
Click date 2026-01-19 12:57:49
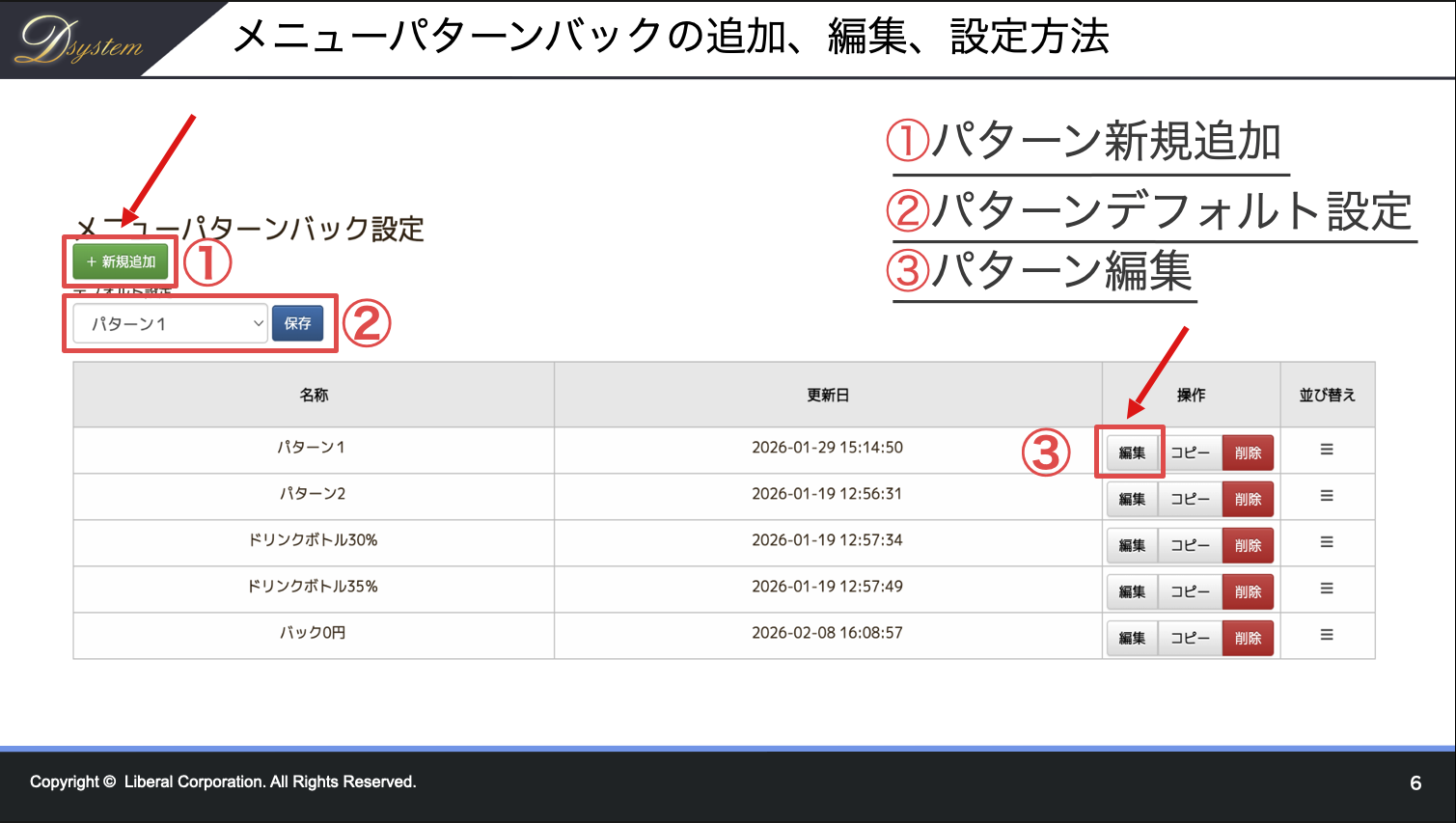pyautogui.click(x=828, y=587)
